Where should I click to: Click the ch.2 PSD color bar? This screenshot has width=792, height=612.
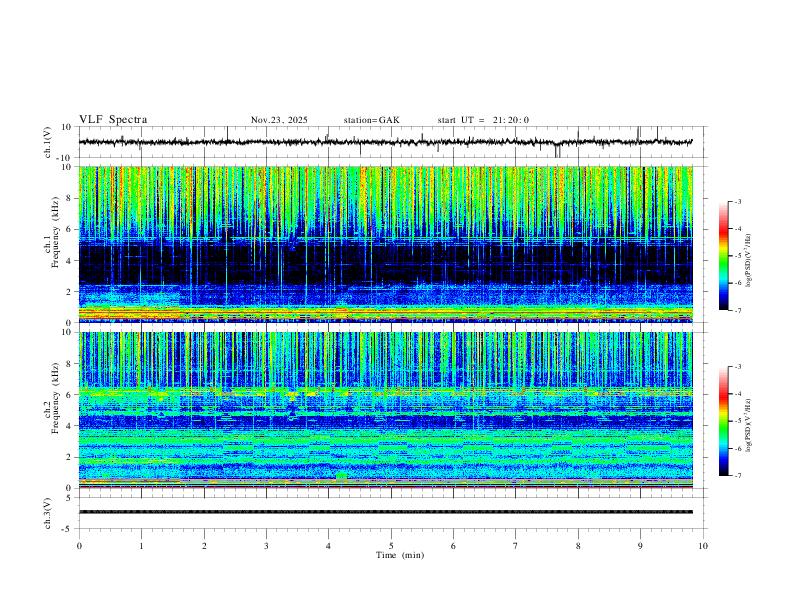(723, 421)
